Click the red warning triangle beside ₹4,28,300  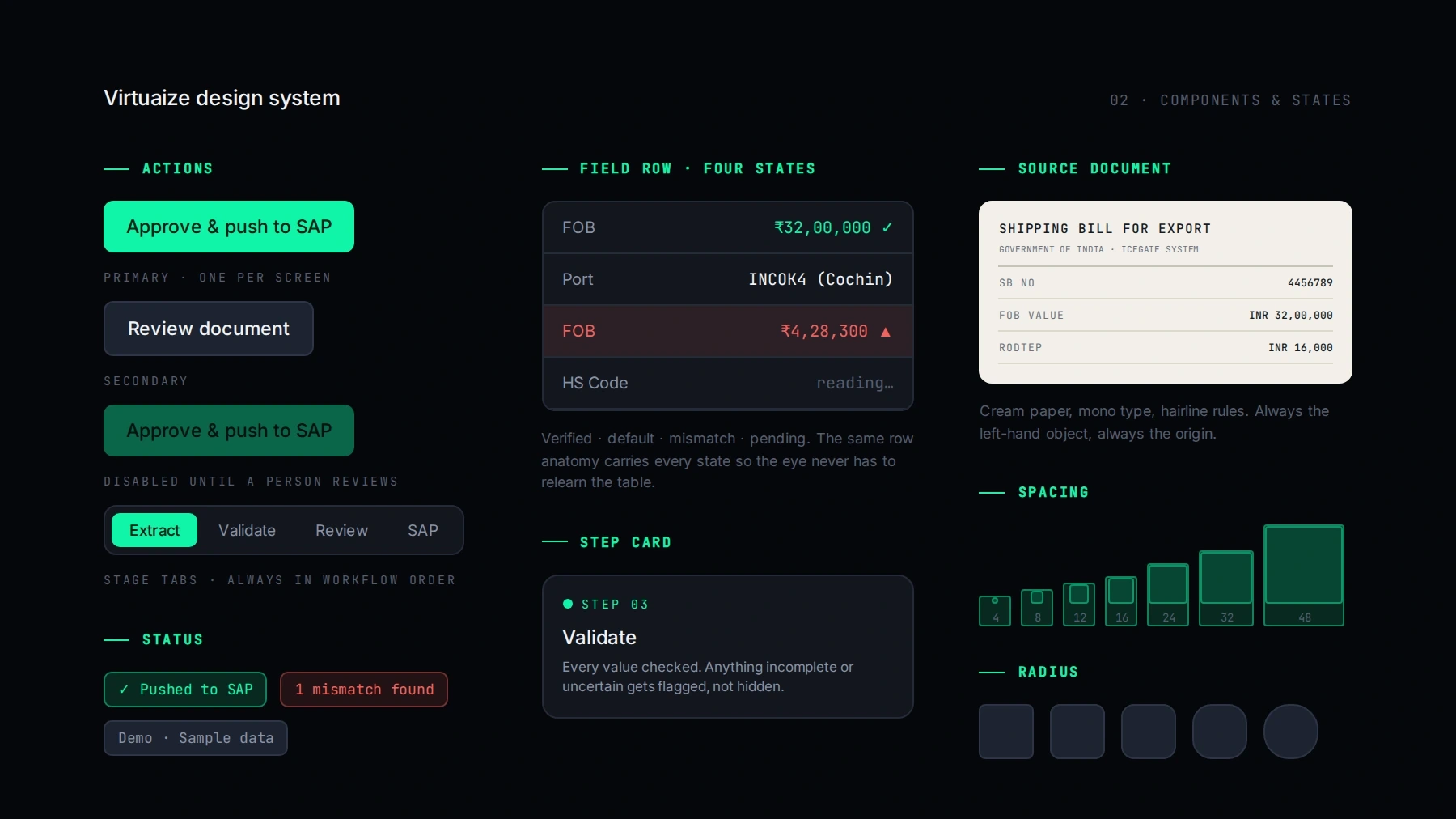[x=886, y=331]
